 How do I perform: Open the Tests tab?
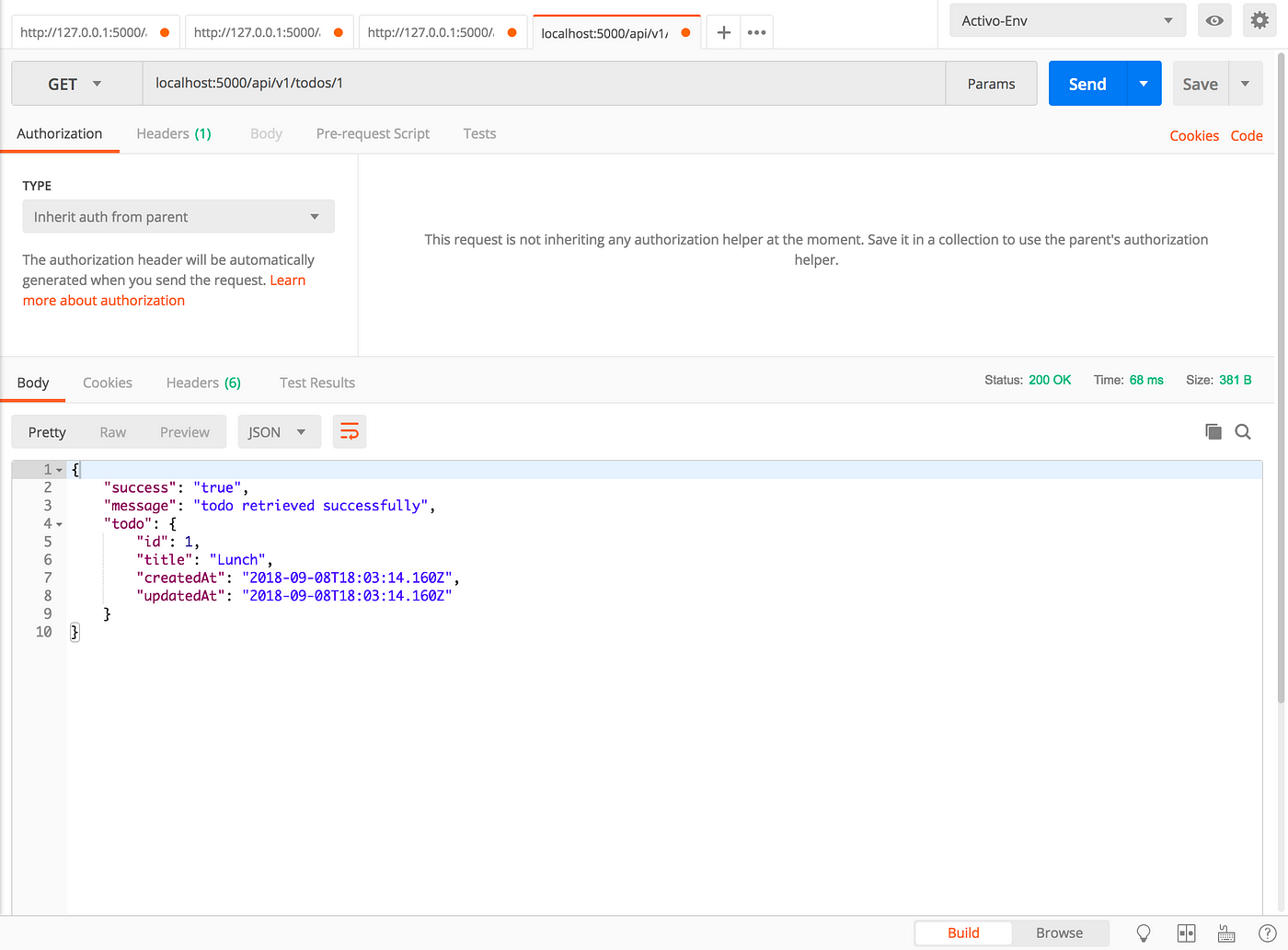coord(479,133)
